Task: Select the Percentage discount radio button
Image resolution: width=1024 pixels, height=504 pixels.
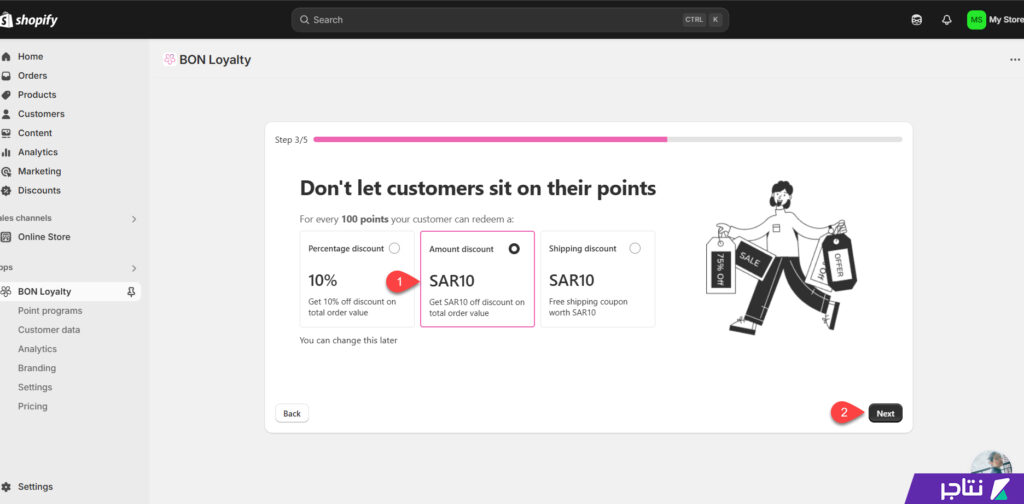Action: 394,248
